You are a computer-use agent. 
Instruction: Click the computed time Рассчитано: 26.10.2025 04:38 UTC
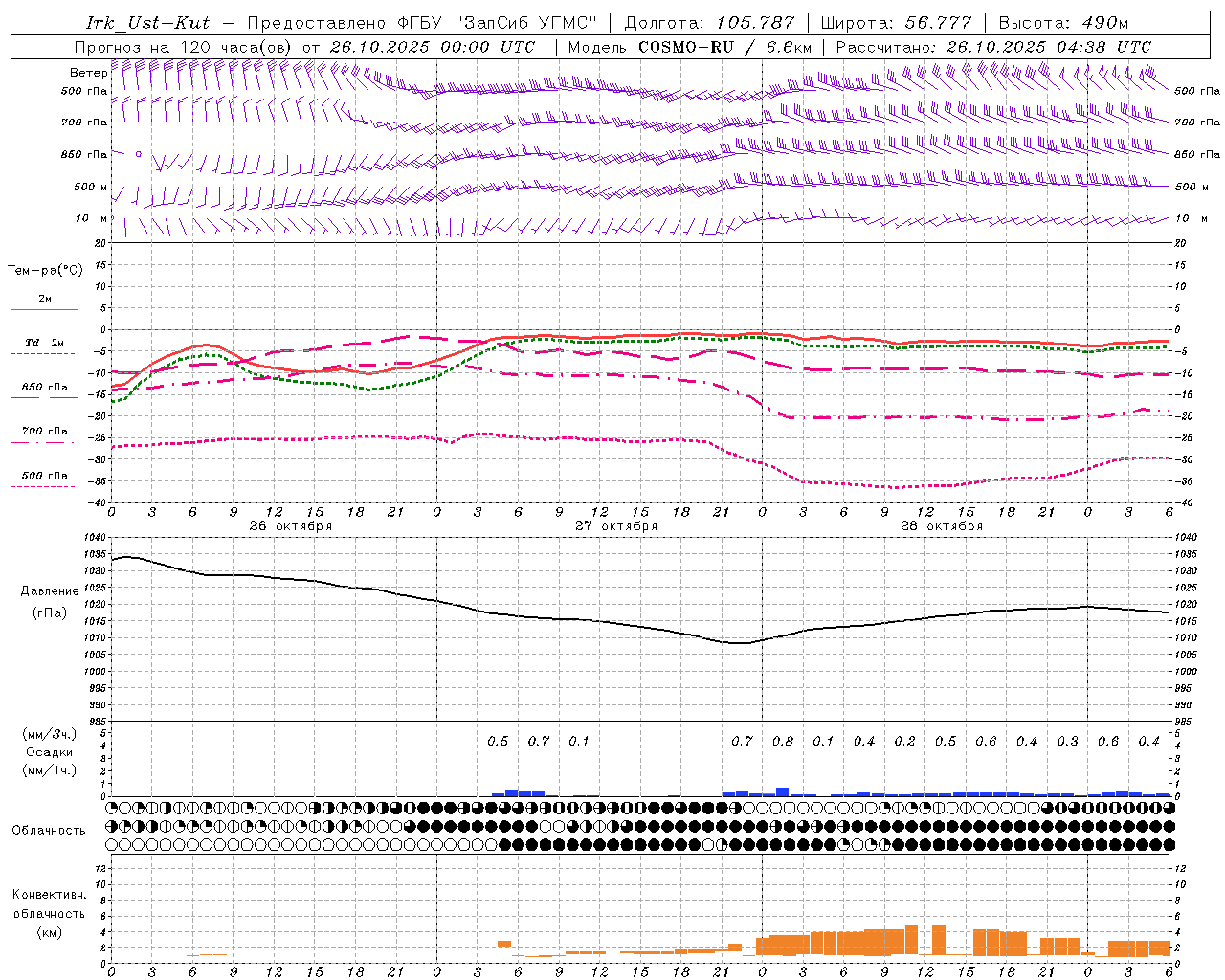(993, 47)
